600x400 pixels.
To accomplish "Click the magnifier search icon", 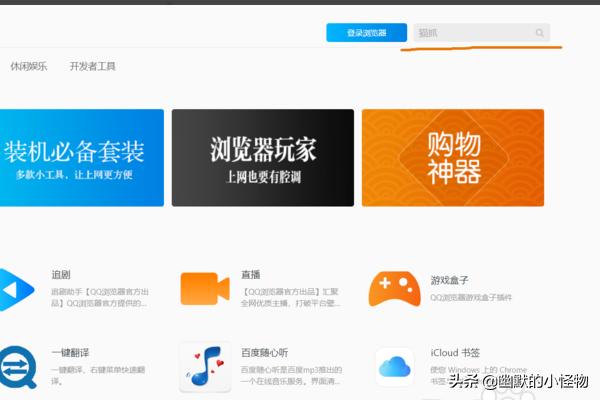I will (x=539, y=33).
